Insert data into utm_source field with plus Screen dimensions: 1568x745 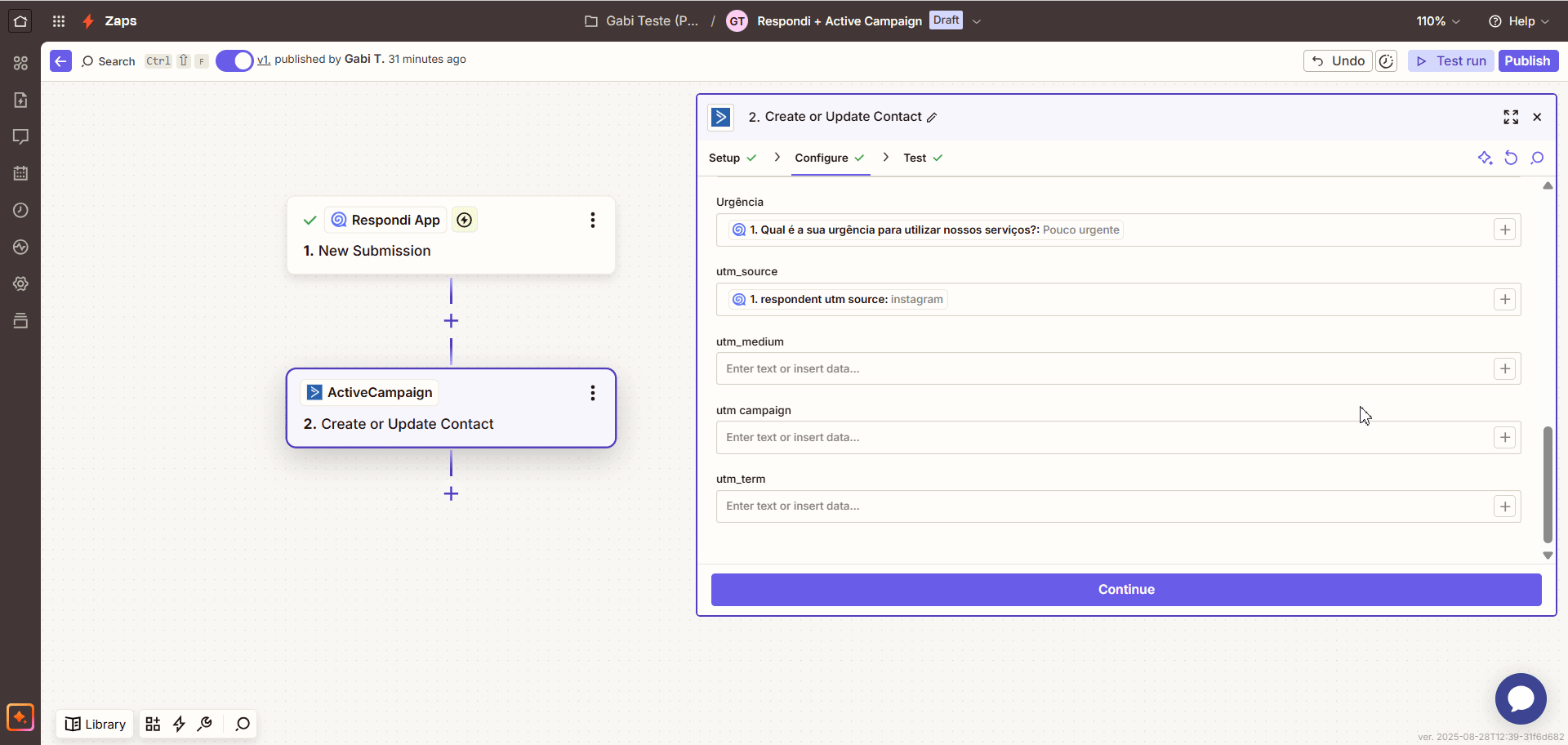click(x=1504, y=300)
